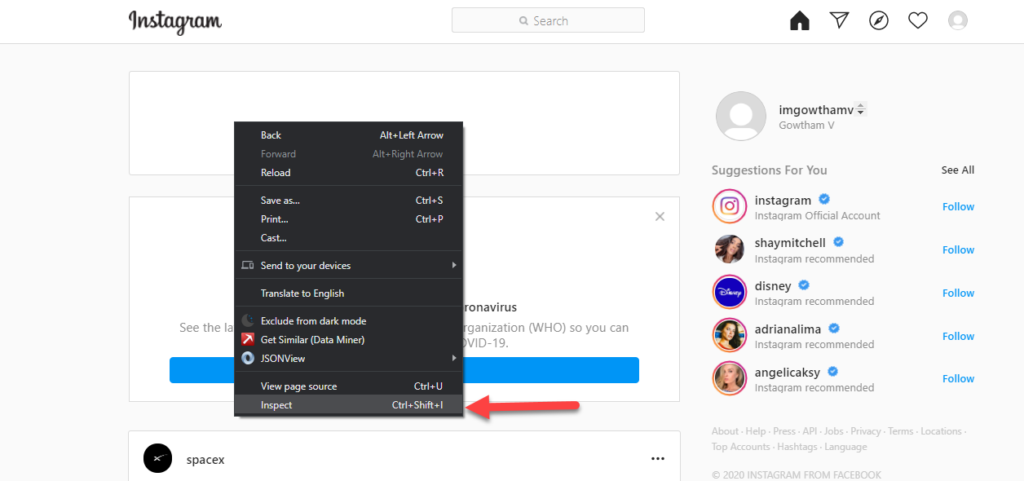Screen dimensions: 1024x481
Task: Open Terms footer link
Action: click(x=901, y=431)
